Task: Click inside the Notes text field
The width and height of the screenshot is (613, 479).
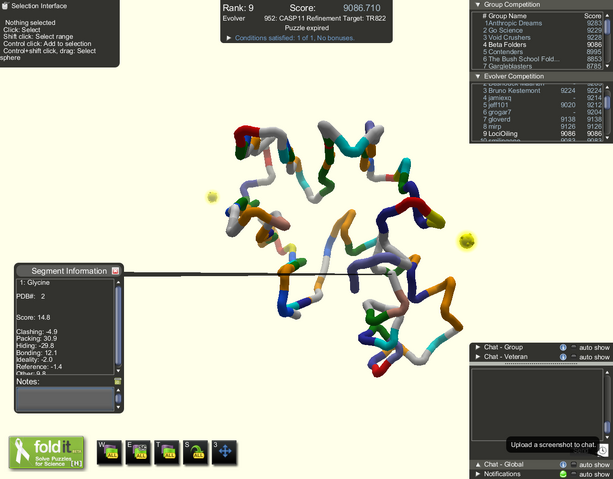Action: [65, 398]
